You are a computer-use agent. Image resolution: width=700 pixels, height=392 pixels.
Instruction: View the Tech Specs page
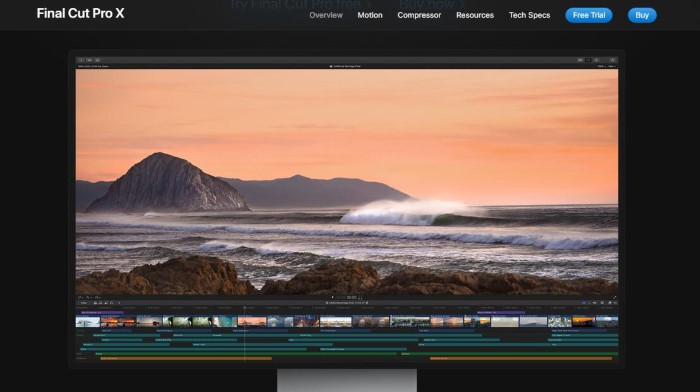click(x=529, y=15)
